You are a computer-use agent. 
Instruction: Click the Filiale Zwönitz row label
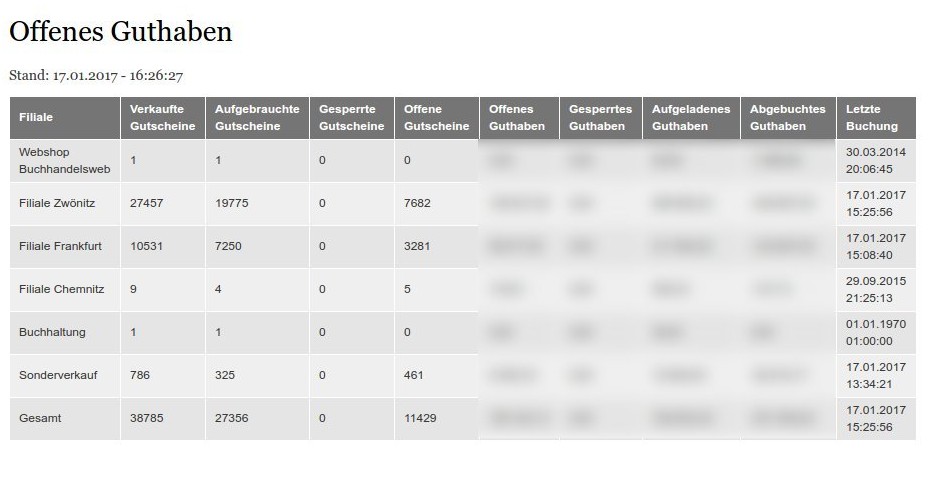[57, 203]
